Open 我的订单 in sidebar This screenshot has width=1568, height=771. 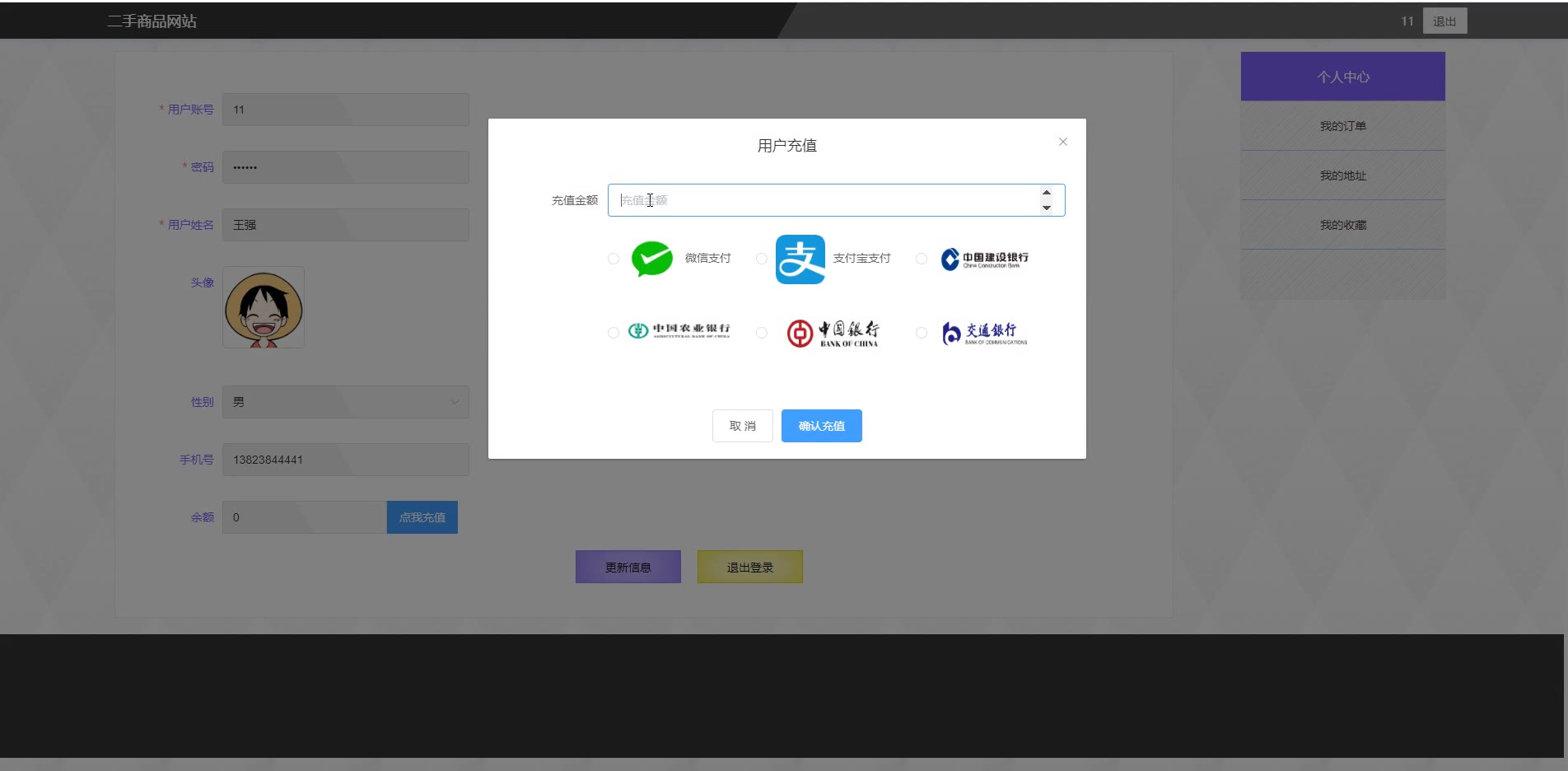pyautogui.click(x=1343, y=126)
